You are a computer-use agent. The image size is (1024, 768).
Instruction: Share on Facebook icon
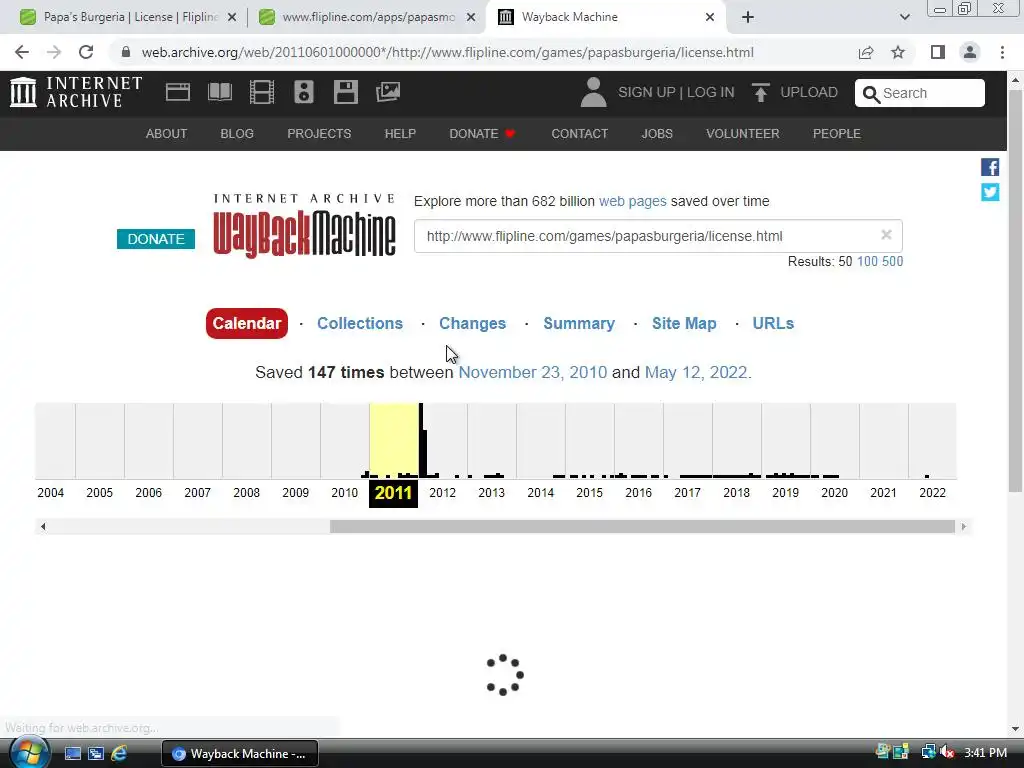click(990, 167)
